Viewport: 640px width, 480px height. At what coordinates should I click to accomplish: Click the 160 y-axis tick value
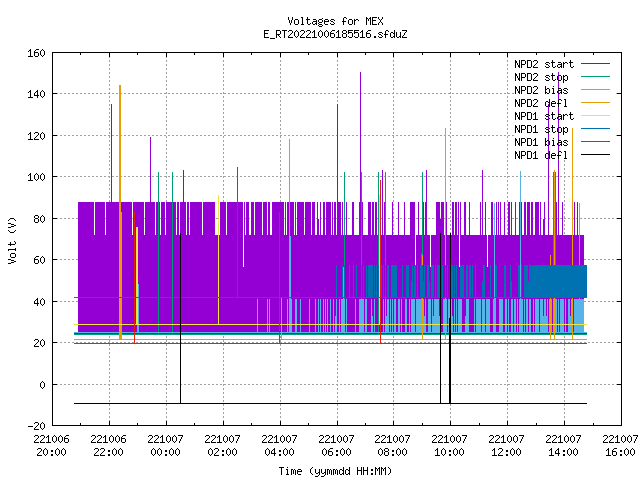pyautogui.click(x=36, y=53)
